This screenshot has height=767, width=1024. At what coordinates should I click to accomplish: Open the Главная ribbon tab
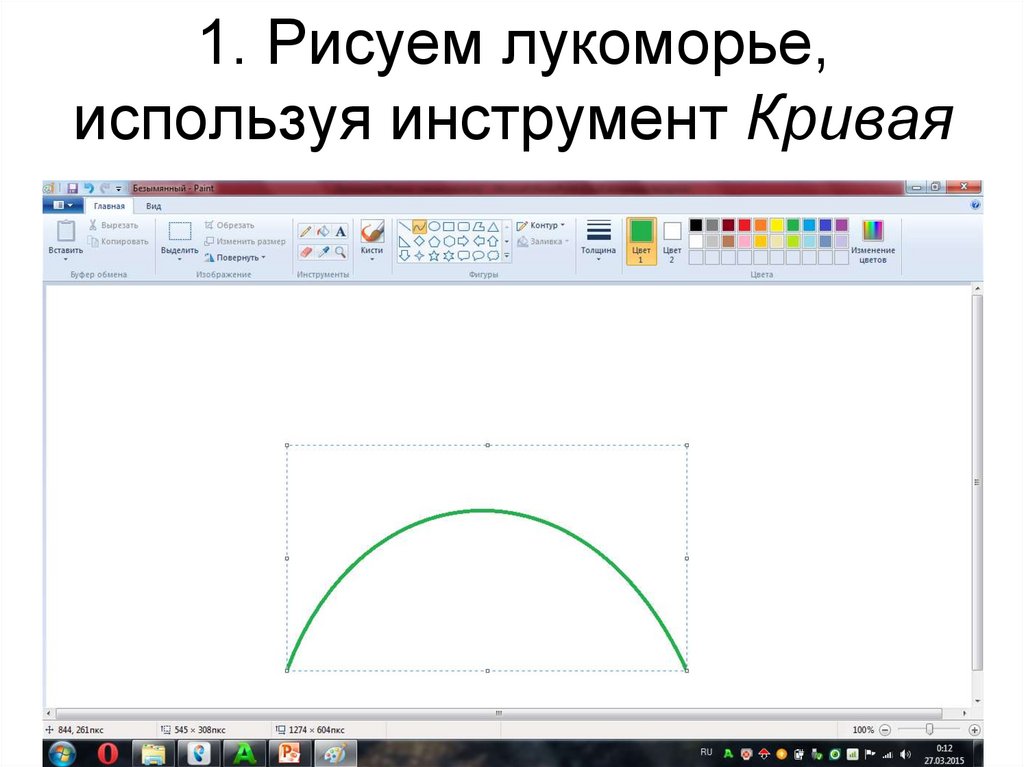108,204
